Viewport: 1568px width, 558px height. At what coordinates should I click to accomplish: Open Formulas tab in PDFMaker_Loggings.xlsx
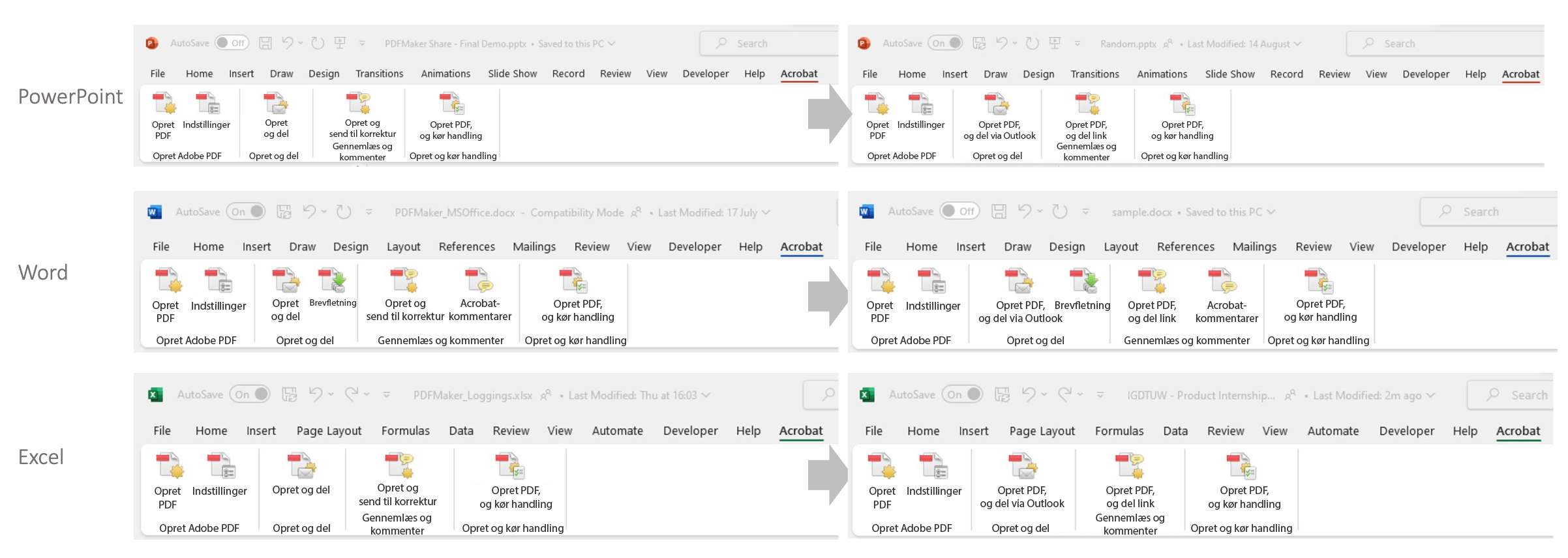[406, 431]
